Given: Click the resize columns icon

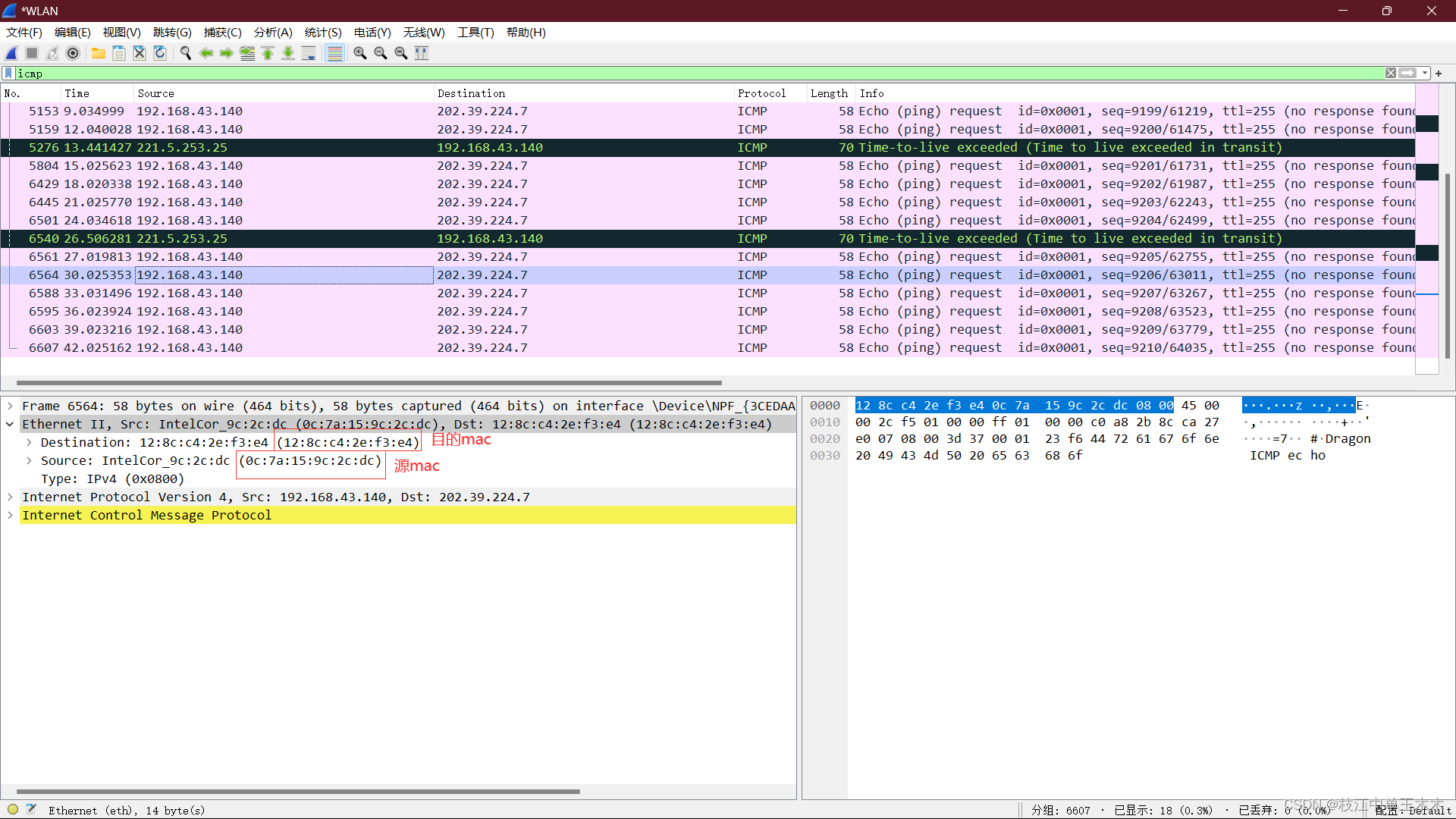Looking at the screenshot, I should (422, 53).
